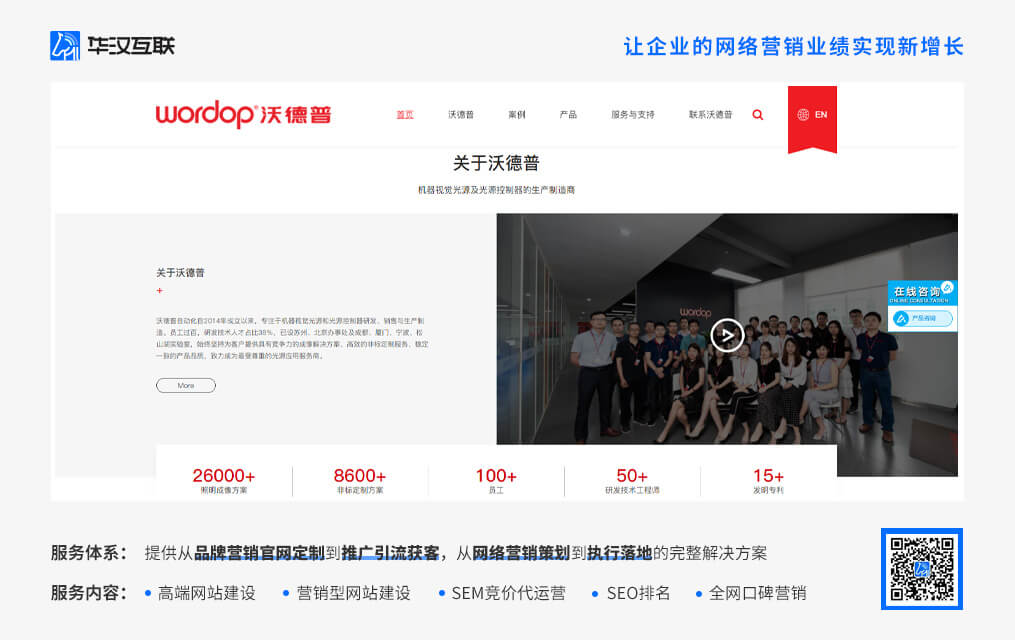Viewport: 1015px width, 640px height.
Task: Click the 执行落地 highlighted text
Action: coord(619,553)
